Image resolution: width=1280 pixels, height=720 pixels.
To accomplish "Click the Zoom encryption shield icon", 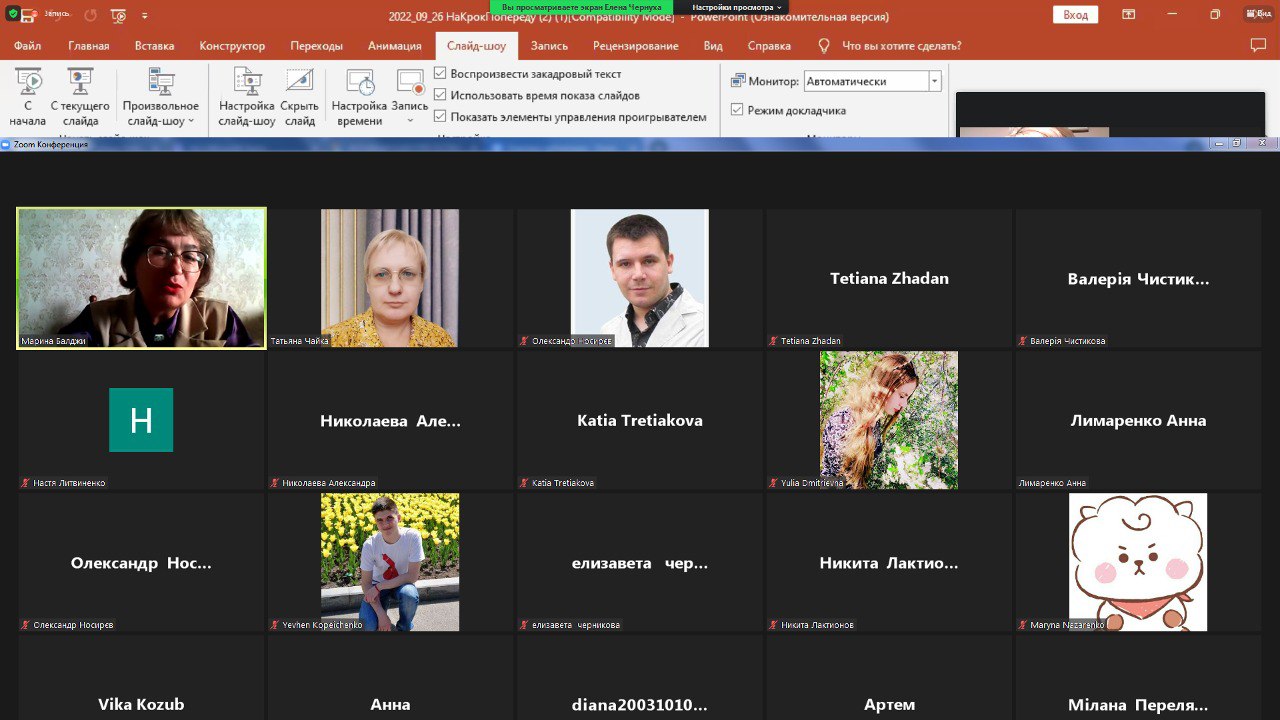I will (x=12, y=15).
